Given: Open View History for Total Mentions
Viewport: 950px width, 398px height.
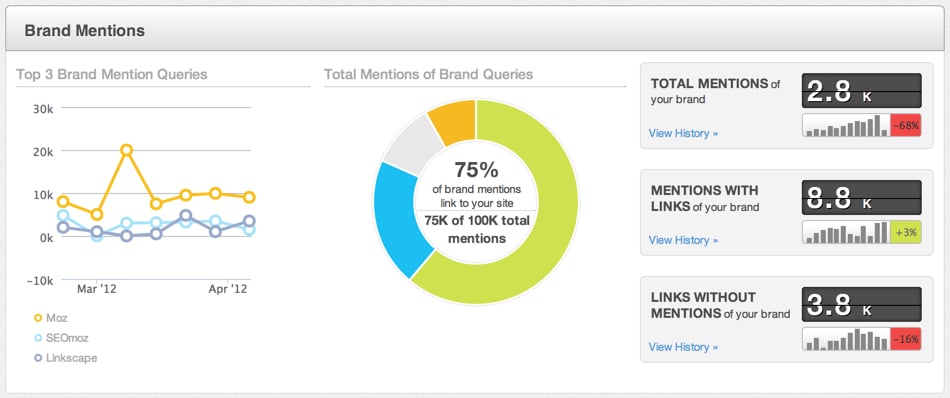Looking at the screenshot, I should [683, 133].
